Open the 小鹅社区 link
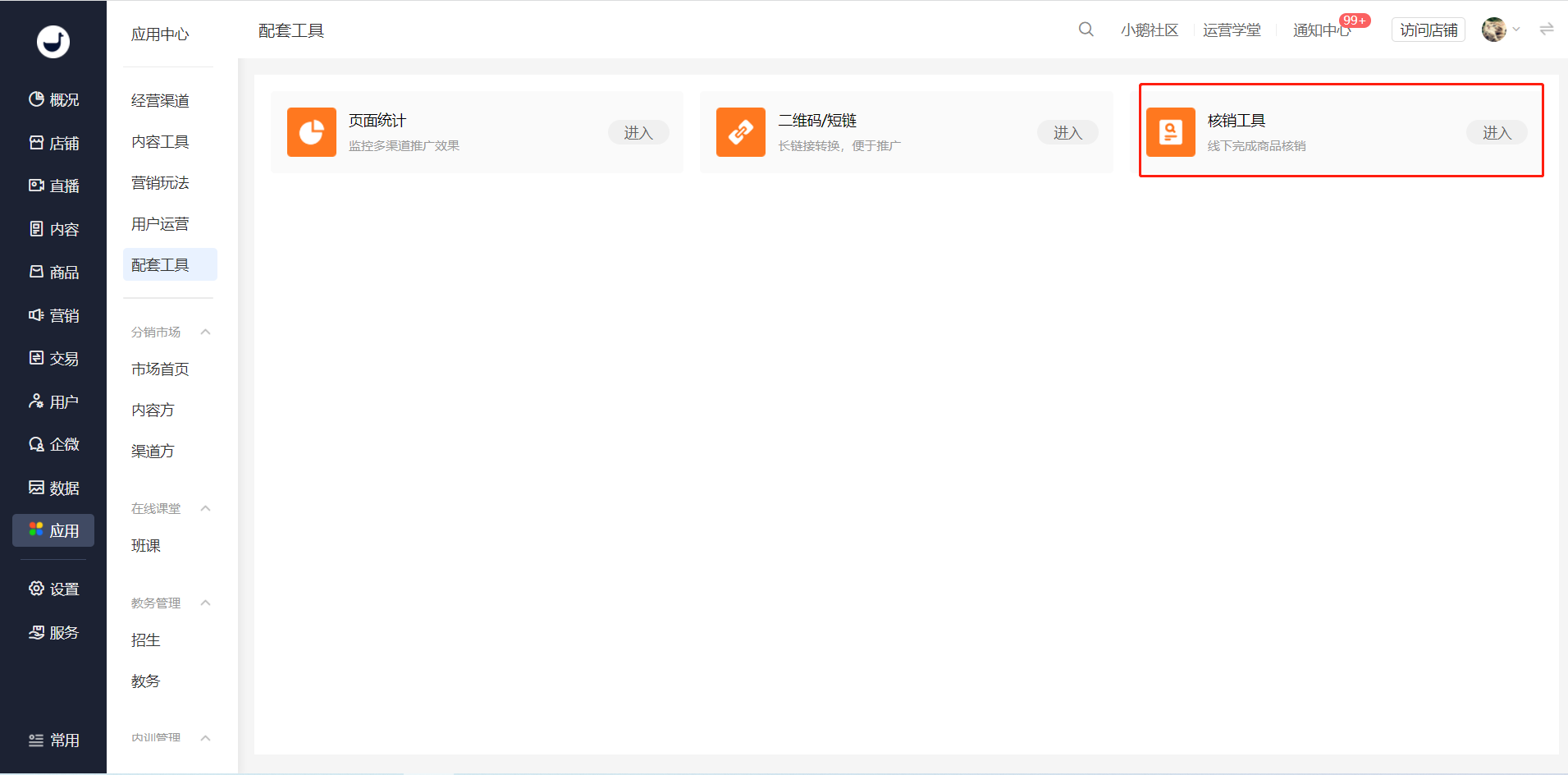Screen dimensions: 1568x775 point(1150,30)
